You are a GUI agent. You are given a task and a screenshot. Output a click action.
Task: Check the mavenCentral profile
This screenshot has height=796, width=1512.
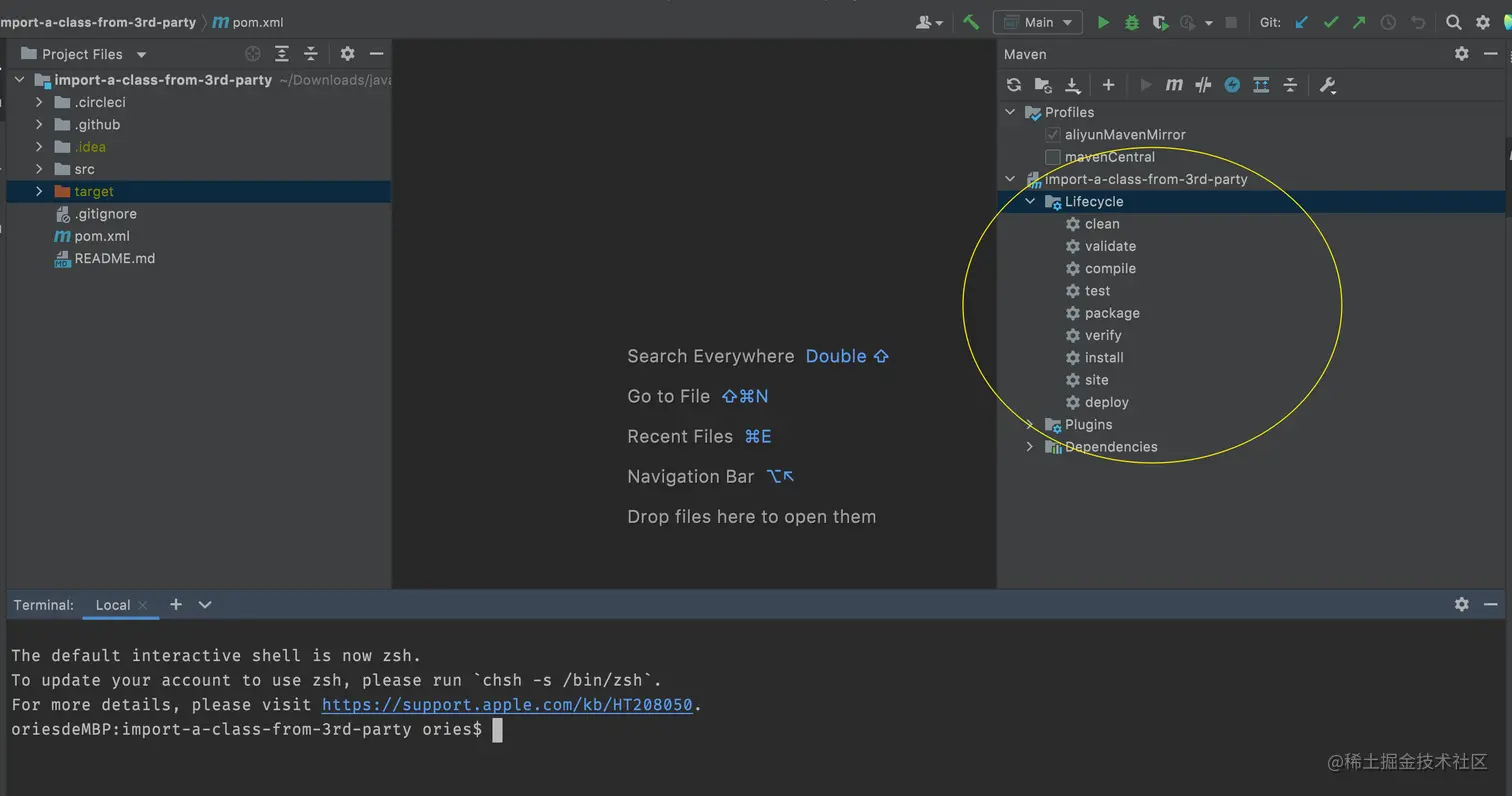tap(1052, 157)
